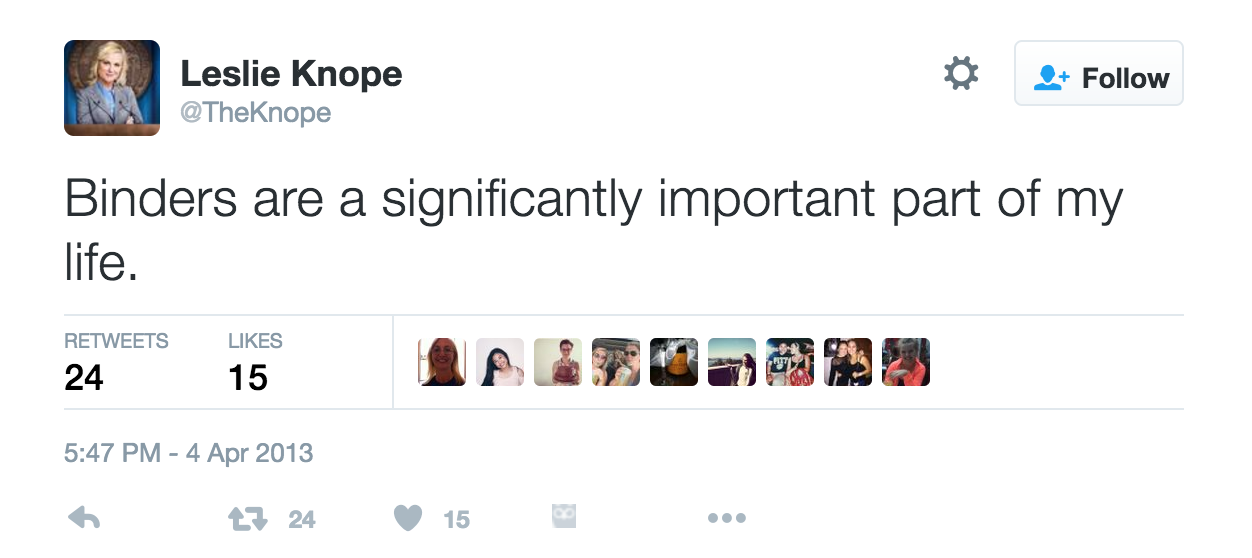Screen dimensions: 1252x558
Task: Open the 5:47 PM - 4 Apr 2013 timestamp
Action: pyautogui.click(x=189, y=453)
